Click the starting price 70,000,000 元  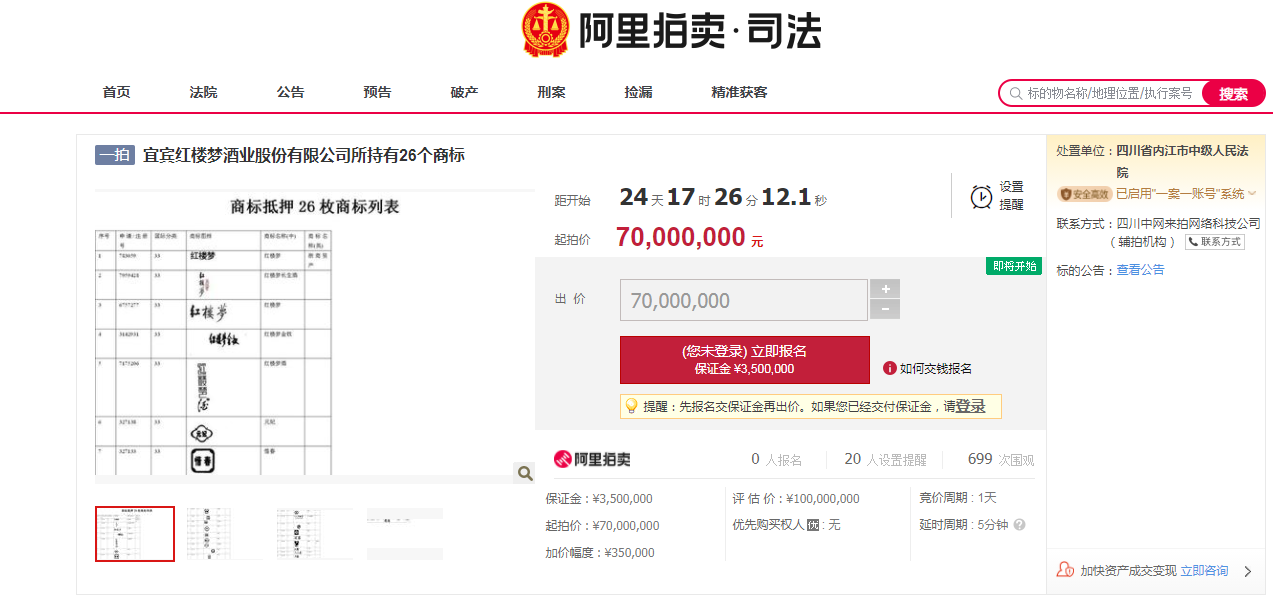(x=690, y=237)
